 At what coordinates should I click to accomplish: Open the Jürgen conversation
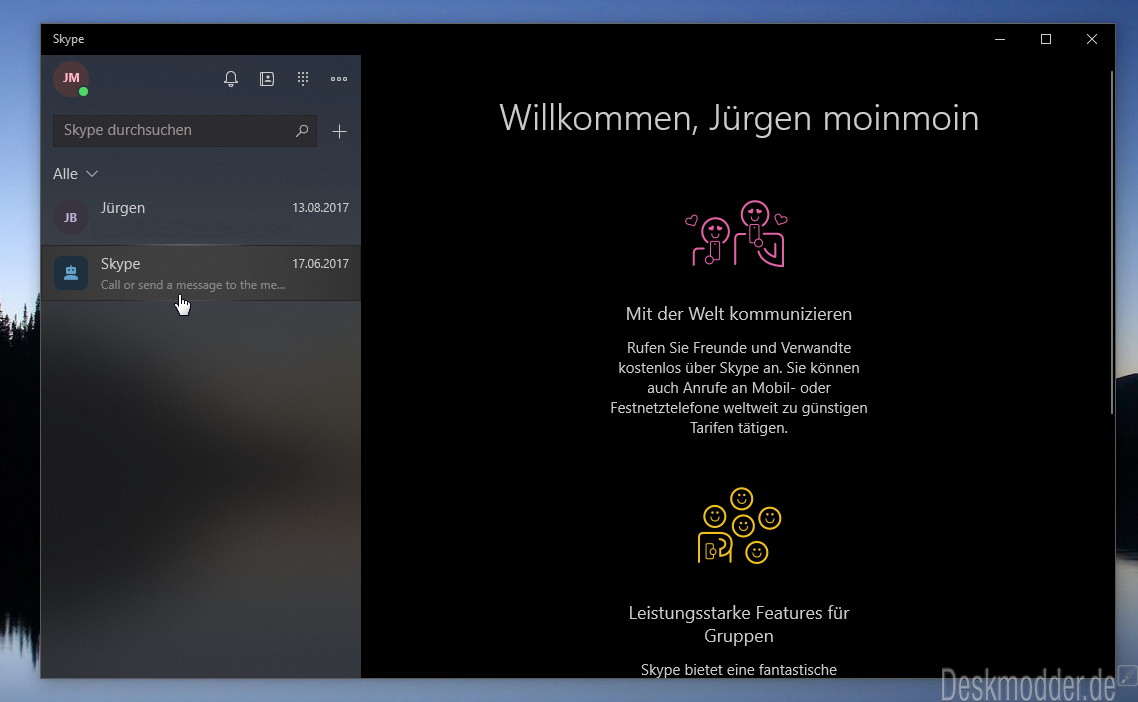click(201, 216)
